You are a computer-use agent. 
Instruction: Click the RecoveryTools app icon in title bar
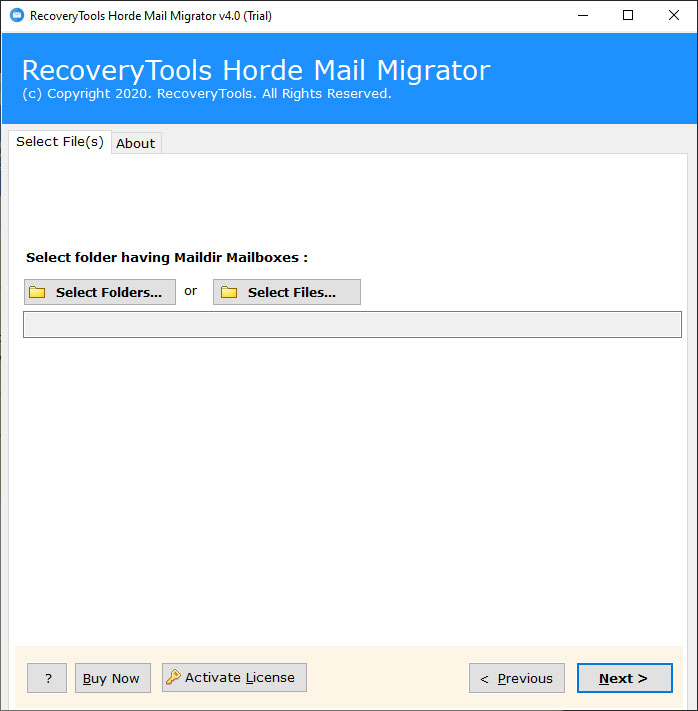pos(17,15)
